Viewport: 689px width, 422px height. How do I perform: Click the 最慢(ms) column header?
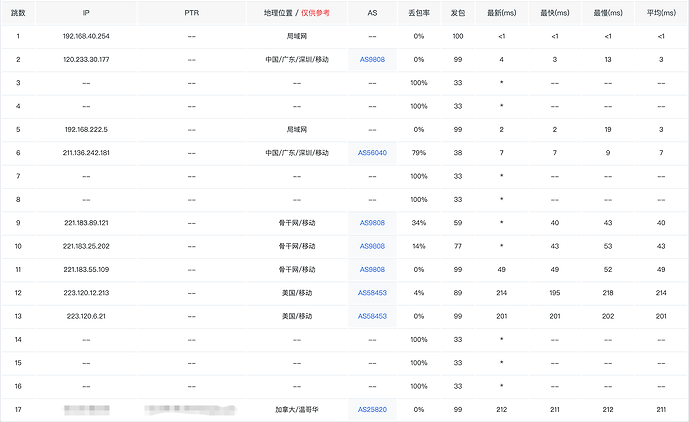(608, 13)
